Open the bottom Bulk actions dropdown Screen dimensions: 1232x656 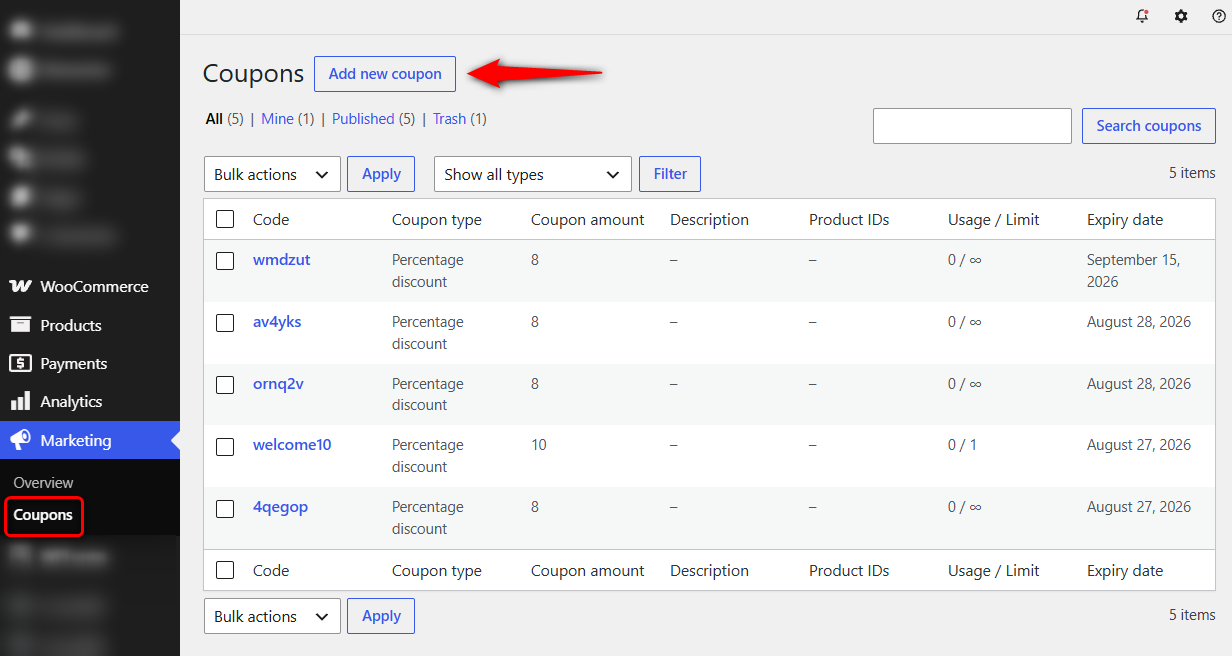272,616
